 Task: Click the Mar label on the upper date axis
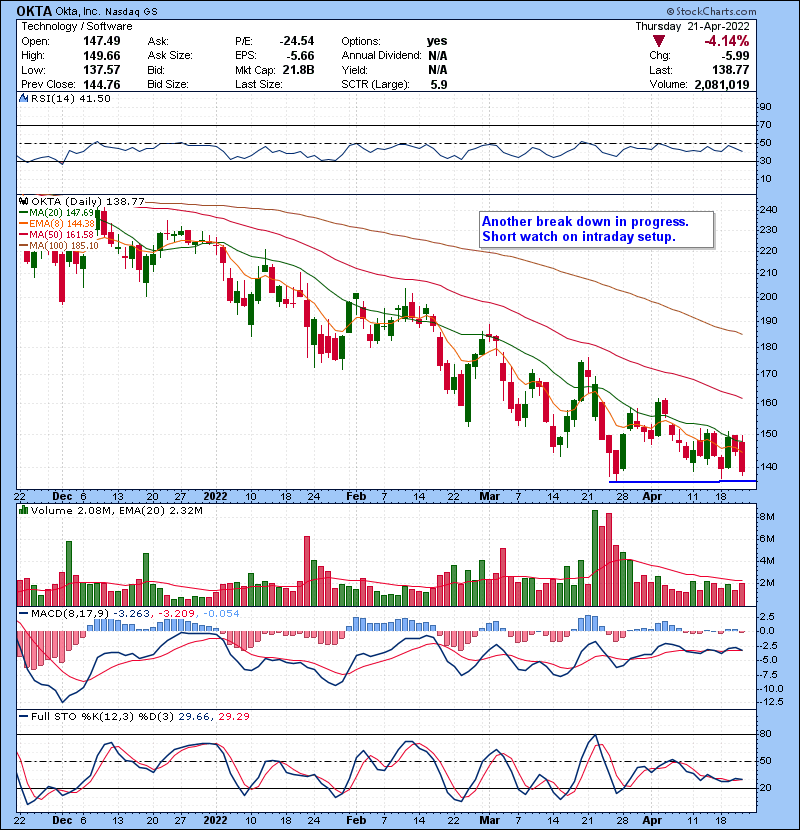pos(489,497)
